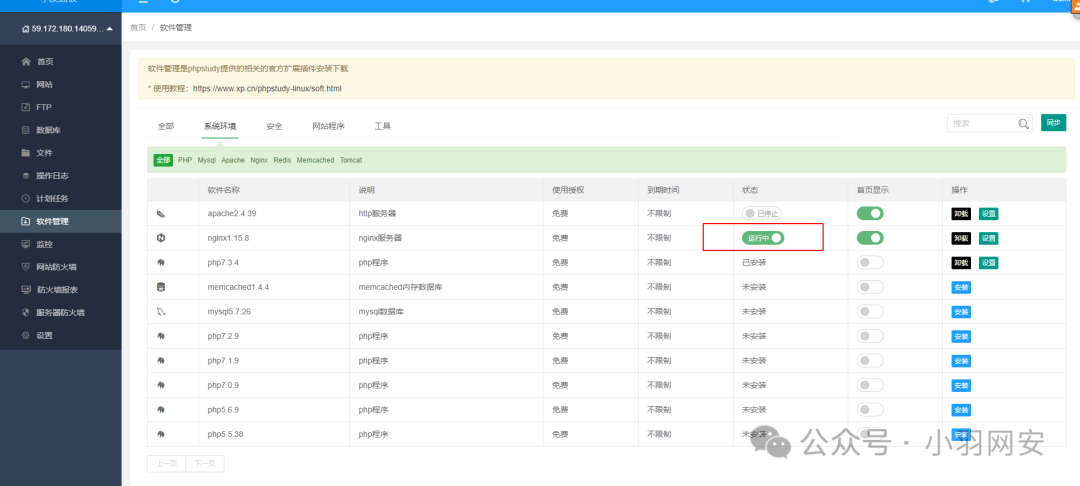Click 卸载 for php7.3.4
Image resolution: width=1080 pixels, height=486 pixels.
[961, 263]
